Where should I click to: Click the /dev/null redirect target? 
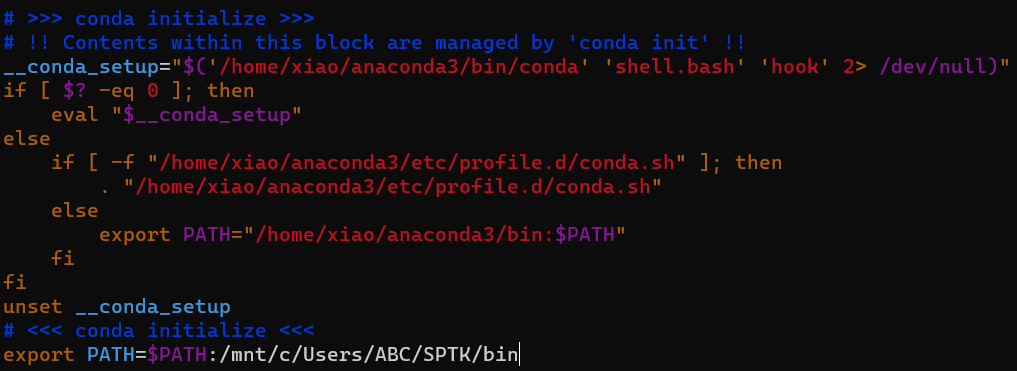click(x=934, y=66)
